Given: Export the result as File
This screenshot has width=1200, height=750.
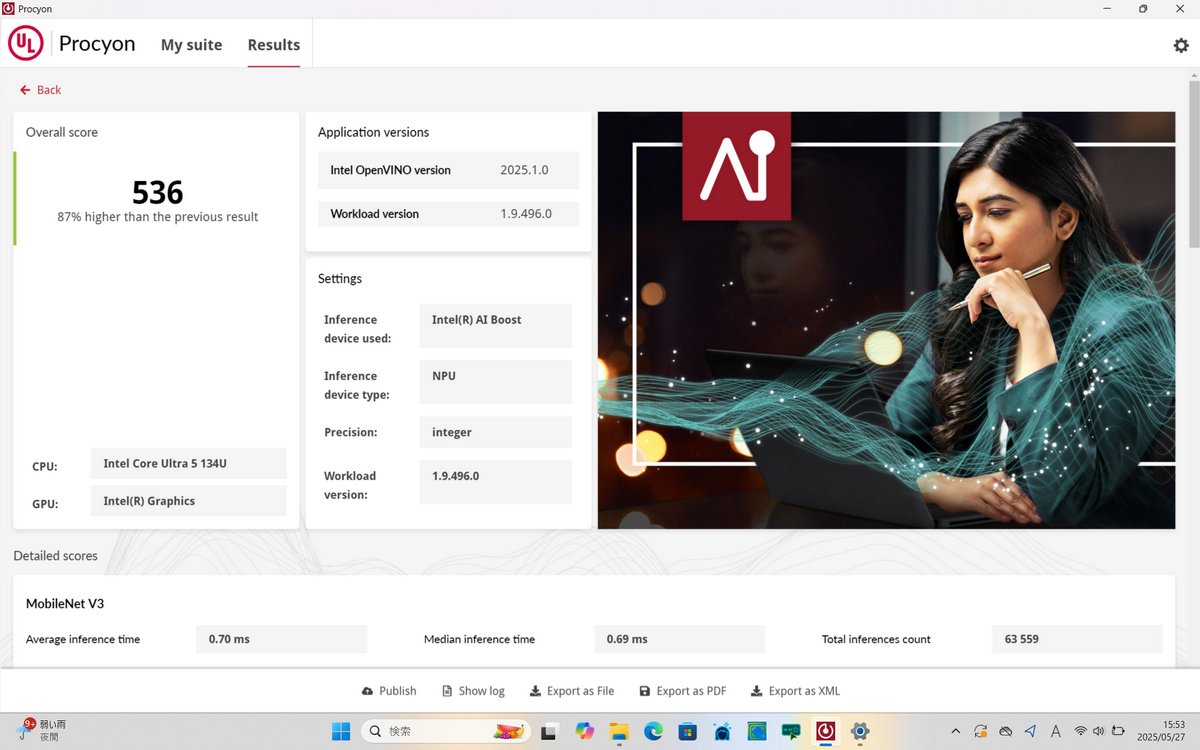Looking at the screenshot, I should click(x=572, y=691).
